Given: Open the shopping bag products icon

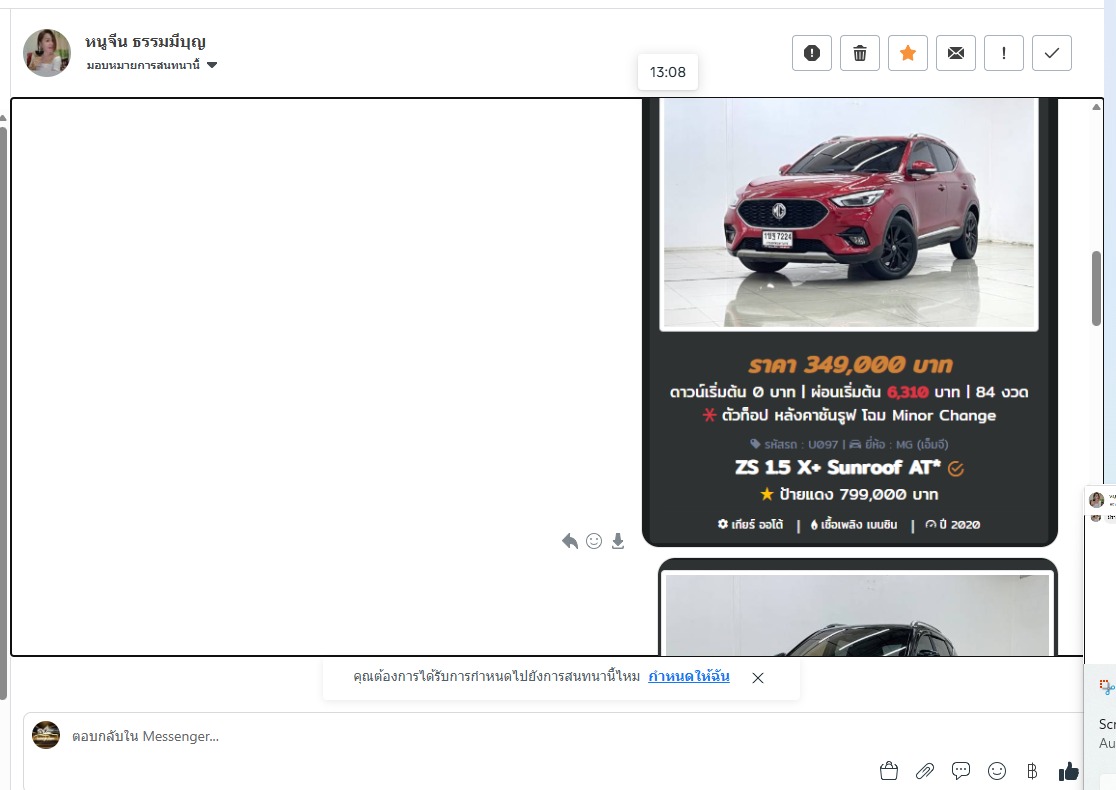Looking at the screenshot, I should (x=889, y=771).
